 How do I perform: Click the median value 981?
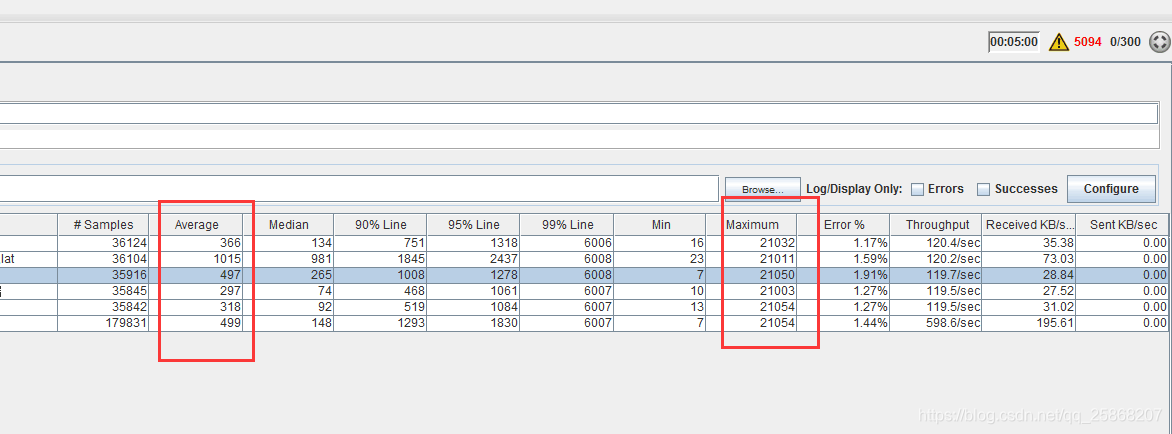tap(289, 258)
